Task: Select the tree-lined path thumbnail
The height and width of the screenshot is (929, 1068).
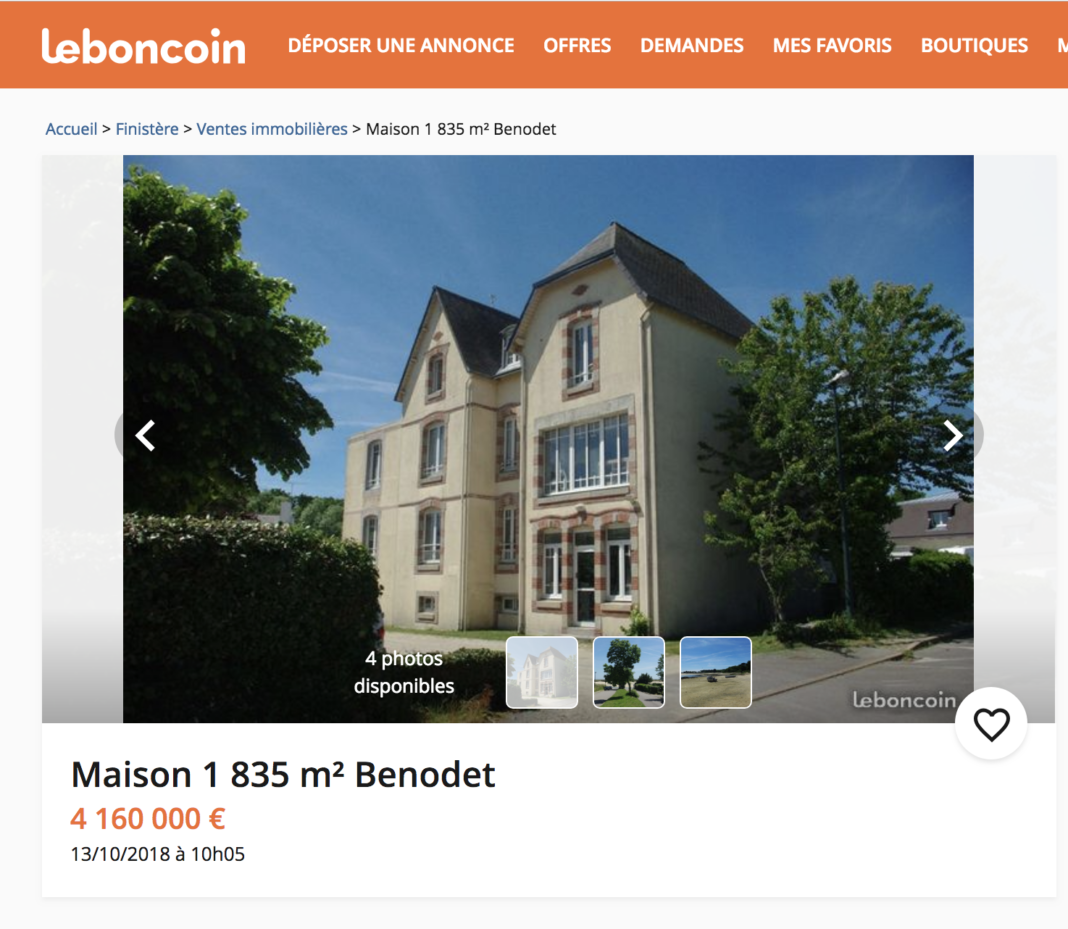Action: pos(629,672)
